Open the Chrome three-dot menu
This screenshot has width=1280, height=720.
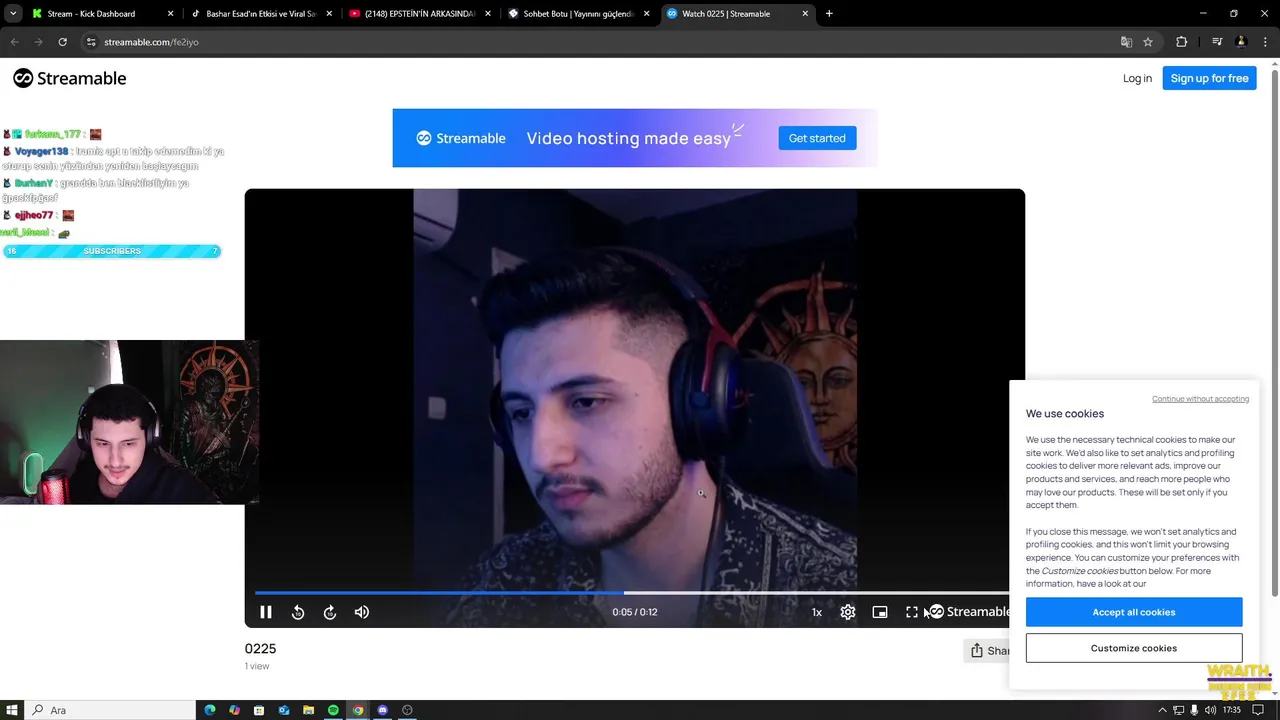[1265, 42]
